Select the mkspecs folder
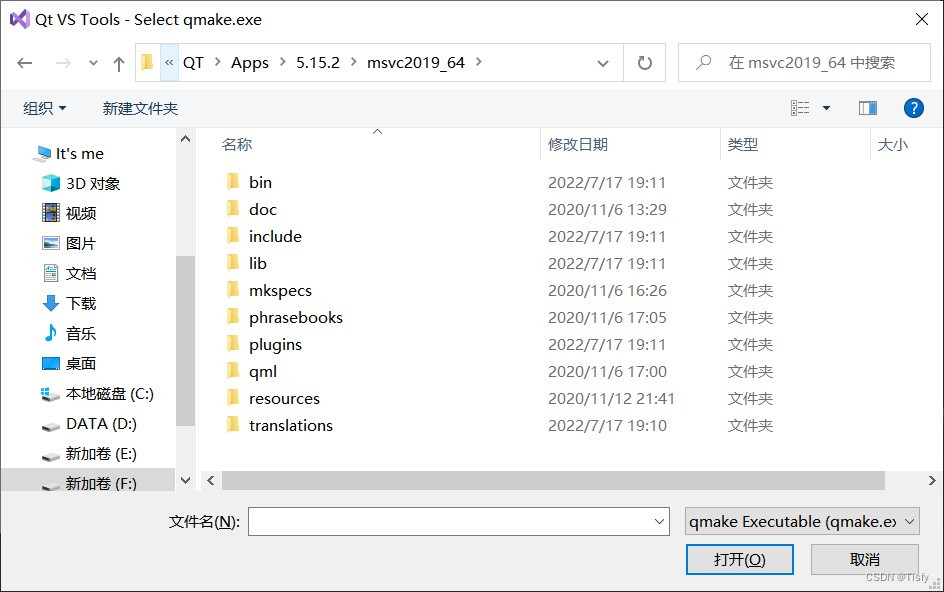The image size is (944, 592). (x=280, y=291)
